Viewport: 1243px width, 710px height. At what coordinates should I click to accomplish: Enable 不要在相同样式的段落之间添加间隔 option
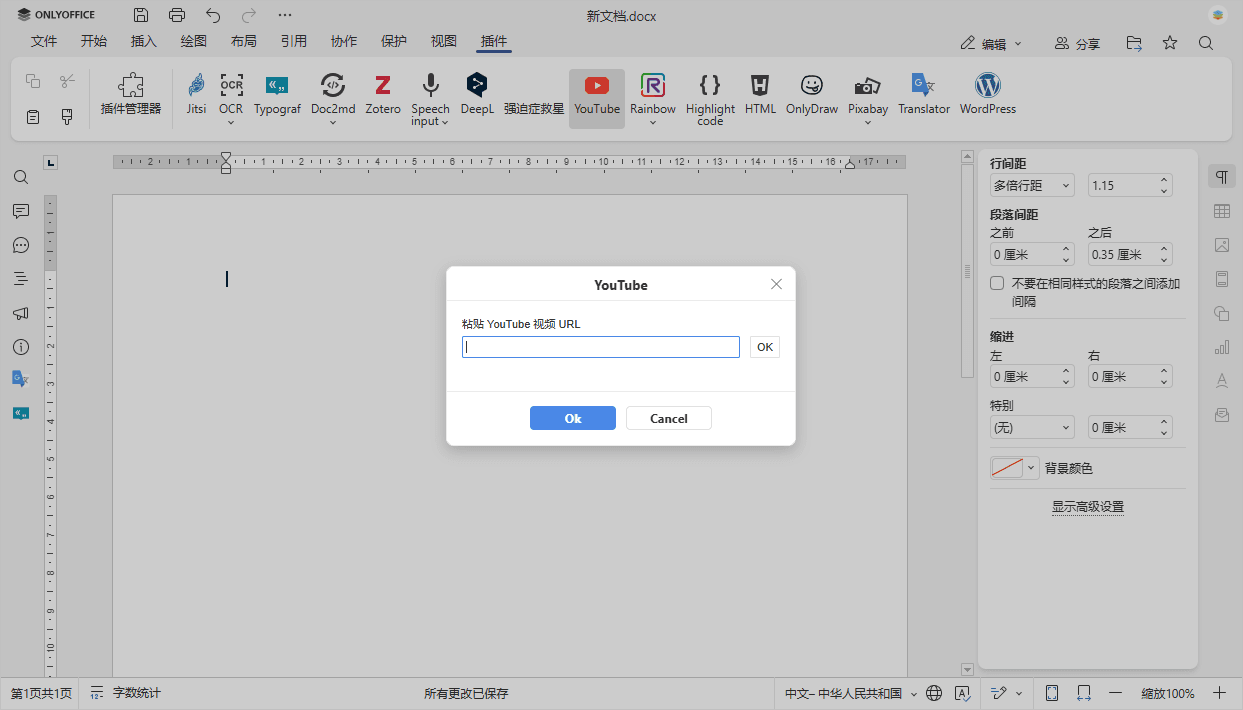(997, 282)
